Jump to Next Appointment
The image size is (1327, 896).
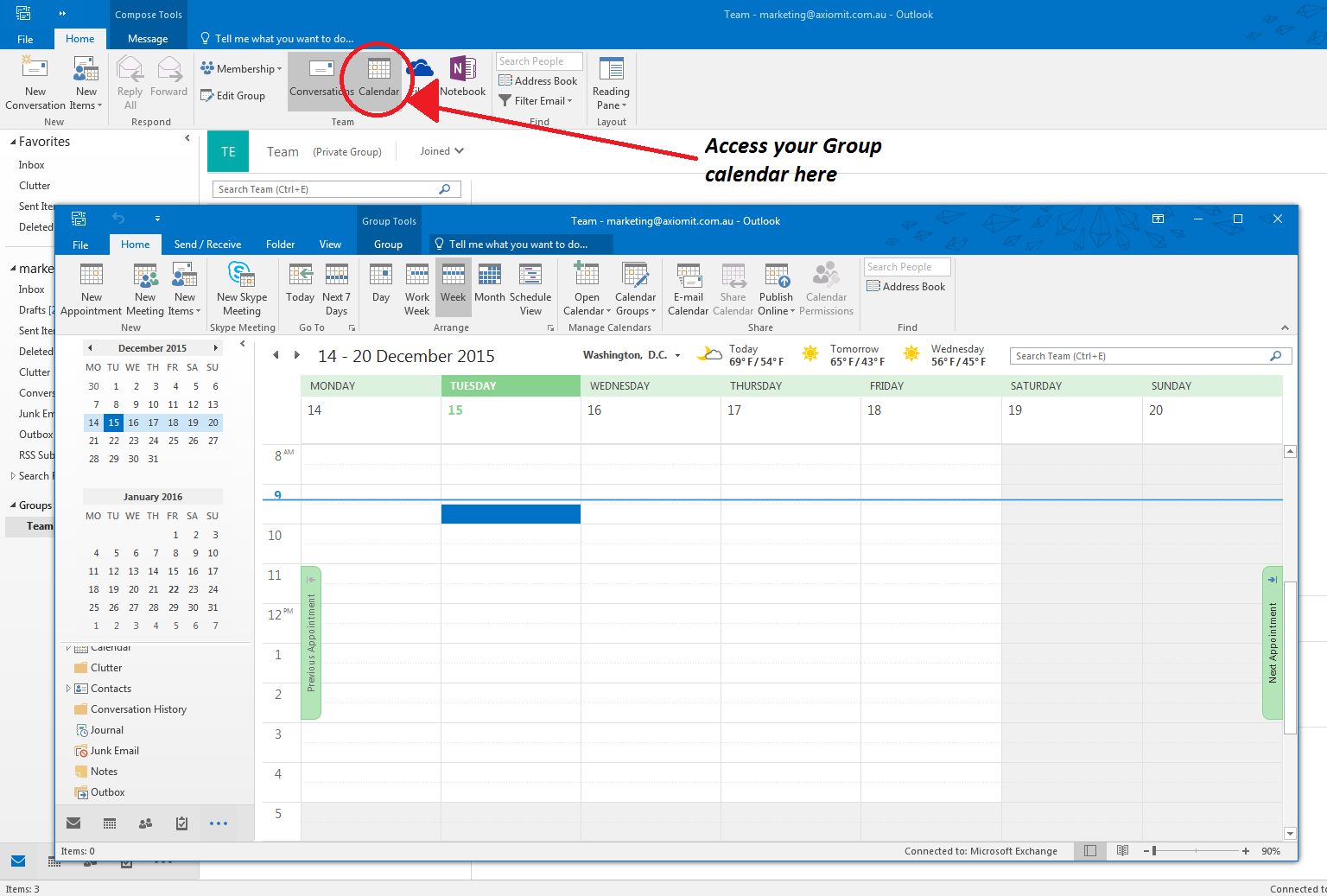(1273, 643)
